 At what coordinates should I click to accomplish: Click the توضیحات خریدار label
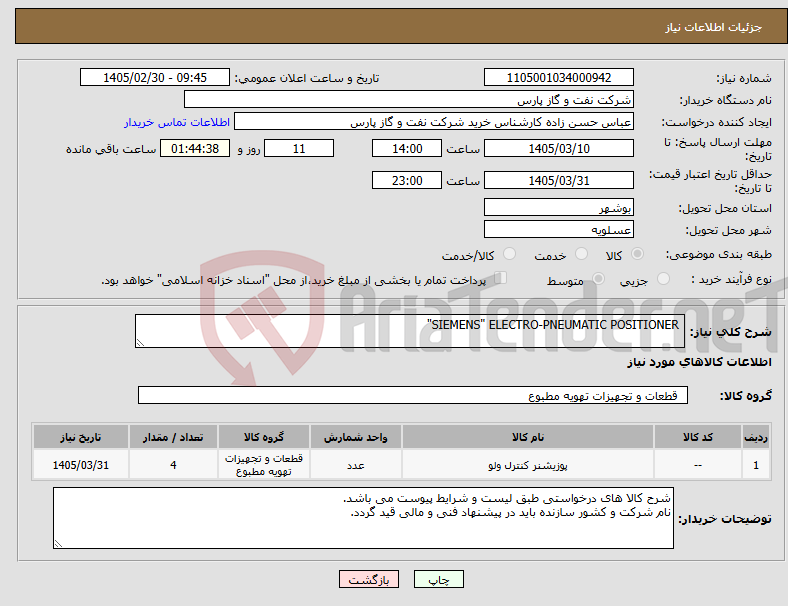pos(725,519)
